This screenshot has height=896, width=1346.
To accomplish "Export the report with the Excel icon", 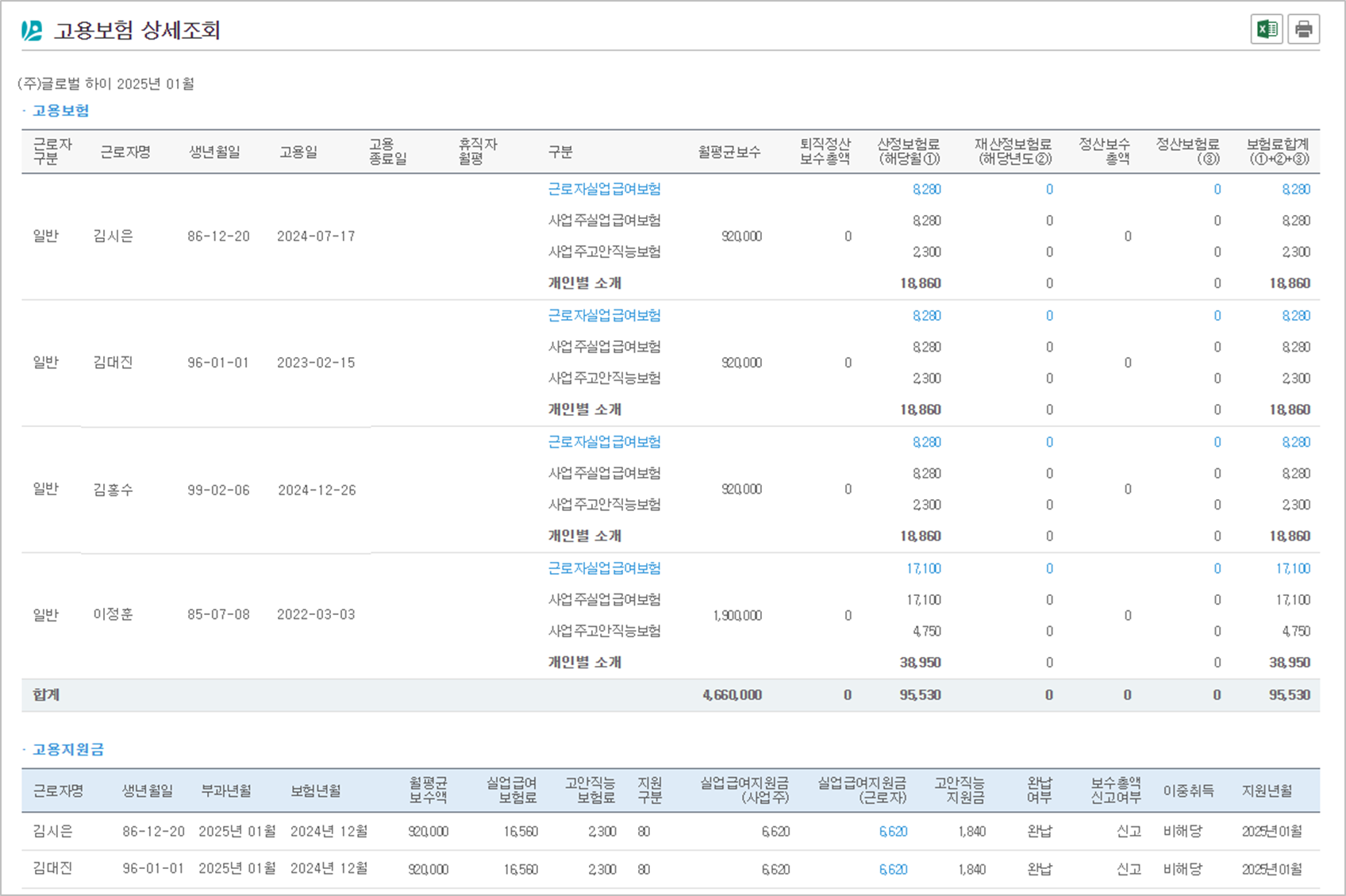I will click(1267, 29).
